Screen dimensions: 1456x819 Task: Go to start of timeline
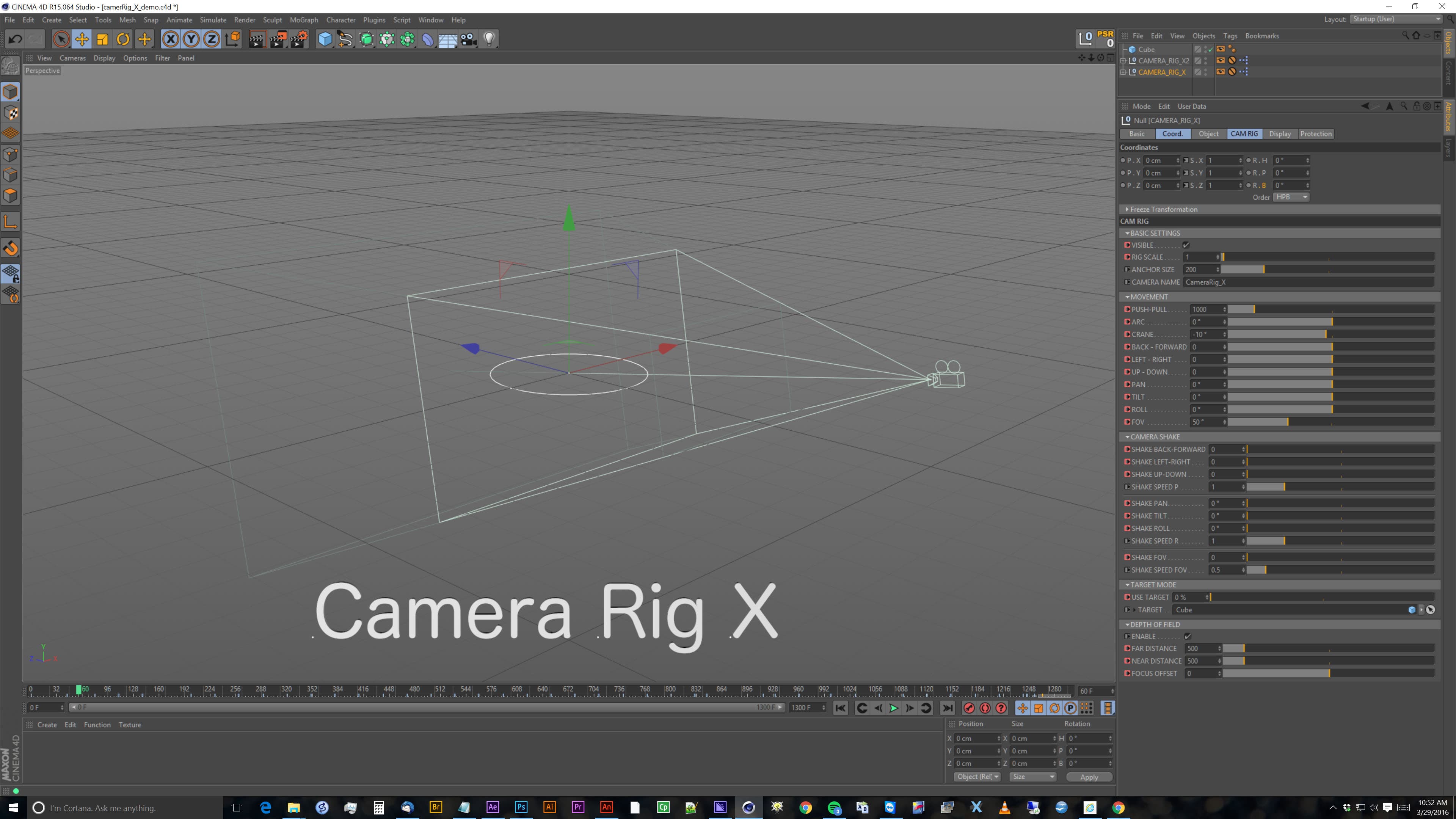841,708
